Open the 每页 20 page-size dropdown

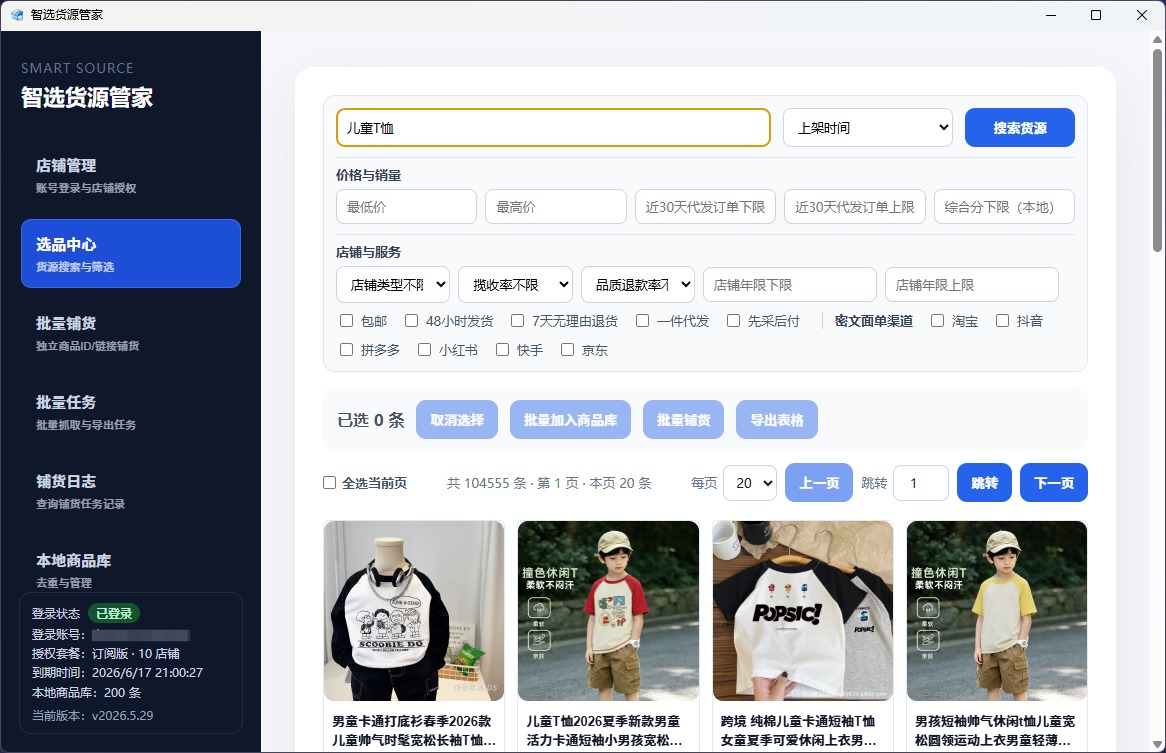(x=750, y=483)
